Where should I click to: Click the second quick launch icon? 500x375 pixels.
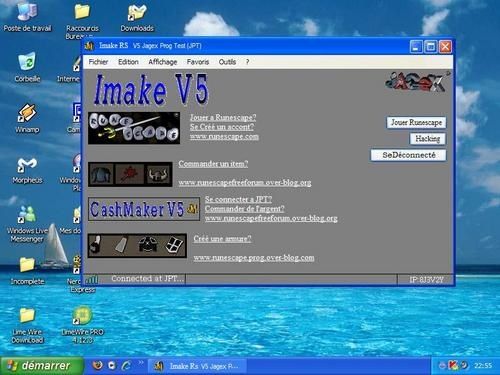click(112, 366)
